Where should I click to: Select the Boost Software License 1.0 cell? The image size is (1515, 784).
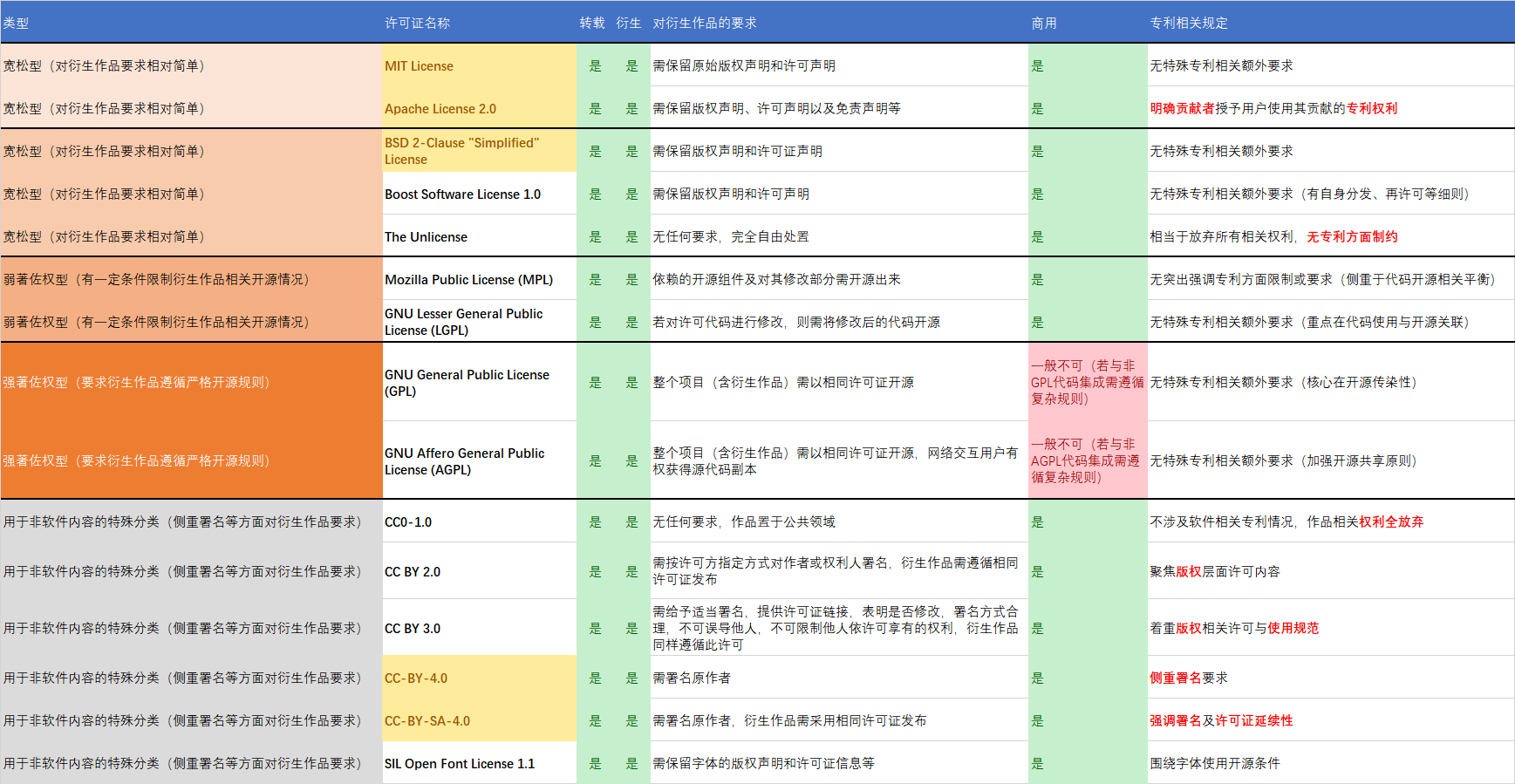480,194
